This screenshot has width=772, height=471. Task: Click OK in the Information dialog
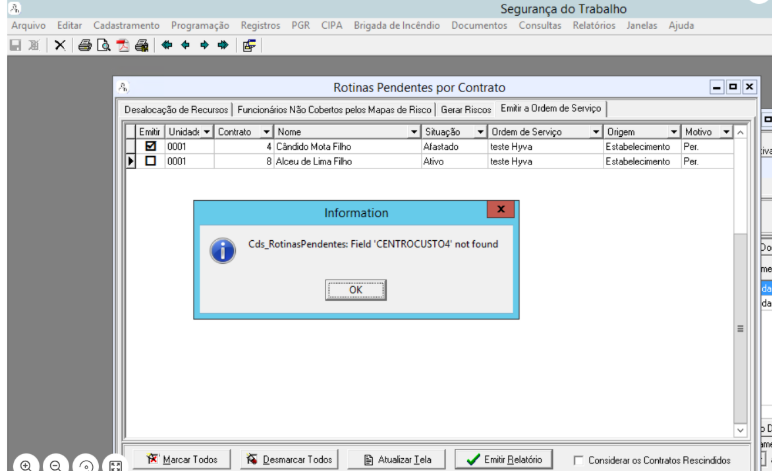[x=355, y=289]
